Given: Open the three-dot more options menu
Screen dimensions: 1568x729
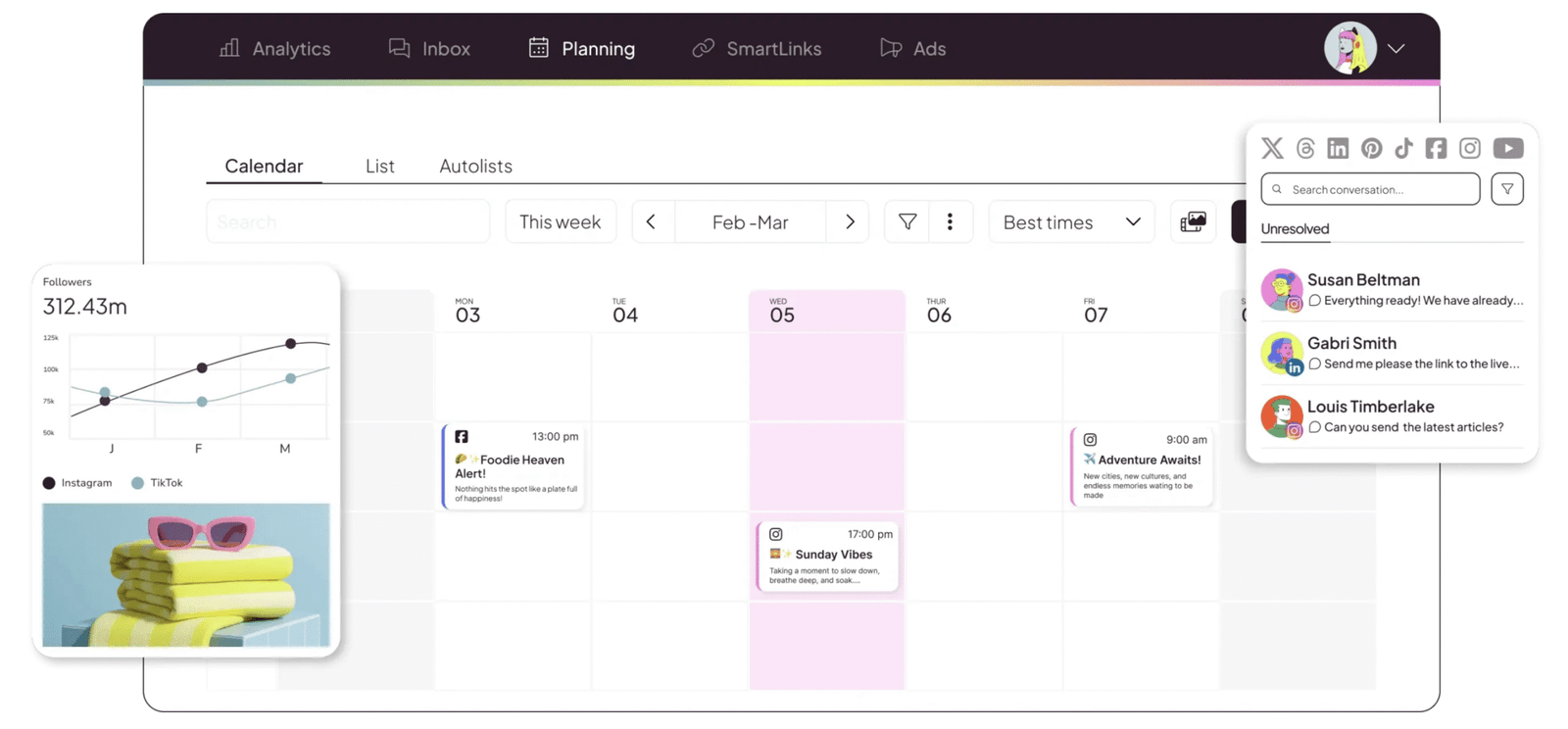Looking at the screenshot, I should pos(950,222).
